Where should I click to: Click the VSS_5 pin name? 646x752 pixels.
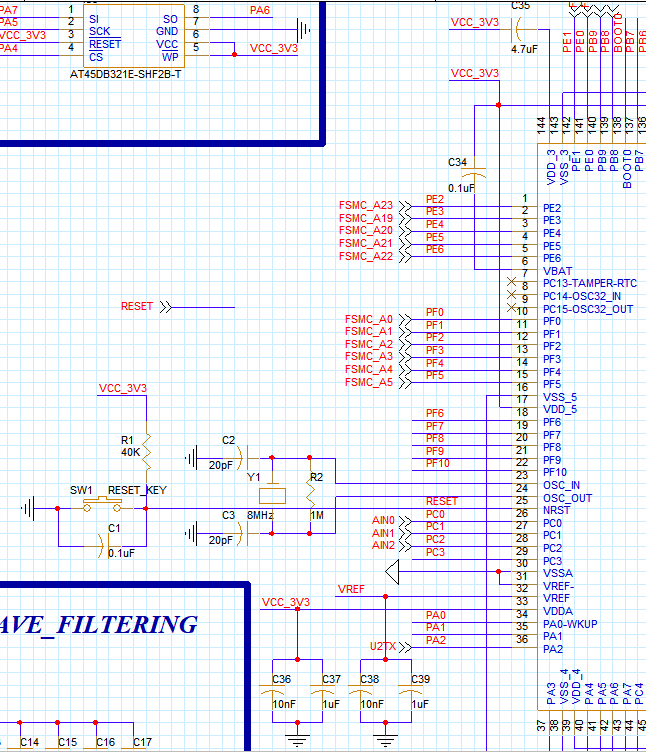[x=560, y=397]
